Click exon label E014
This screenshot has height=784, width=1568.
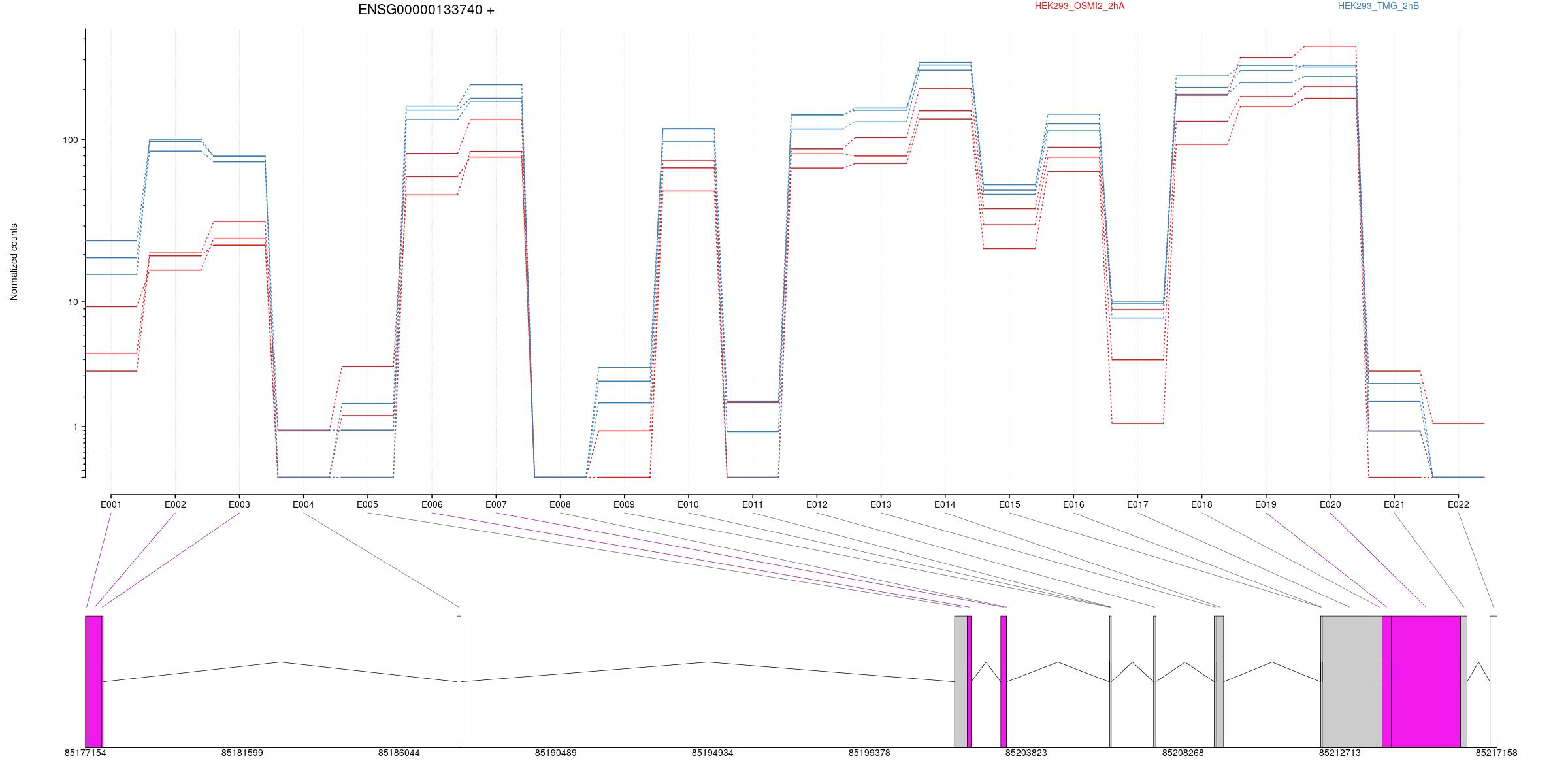(945, 504)
